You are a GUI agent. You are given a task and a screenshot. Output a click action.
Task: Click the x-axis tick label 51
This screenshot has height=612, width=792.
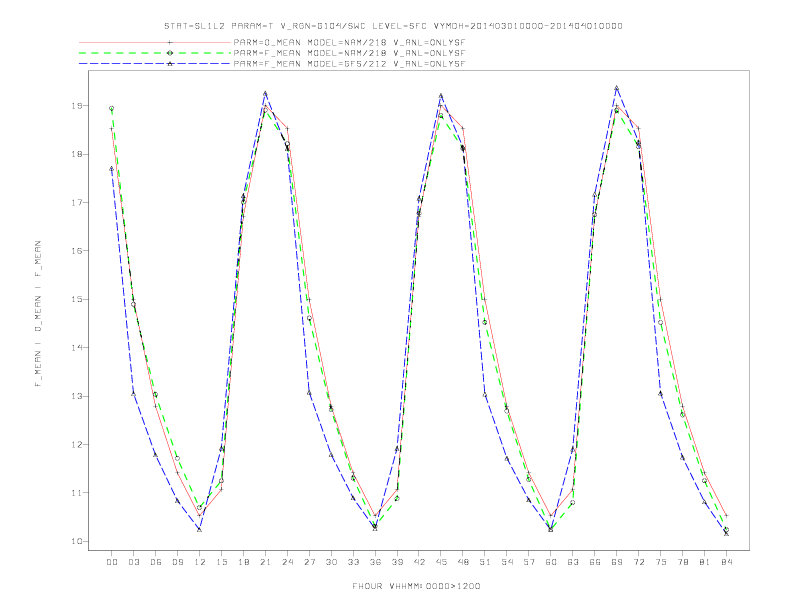point(485,562)
